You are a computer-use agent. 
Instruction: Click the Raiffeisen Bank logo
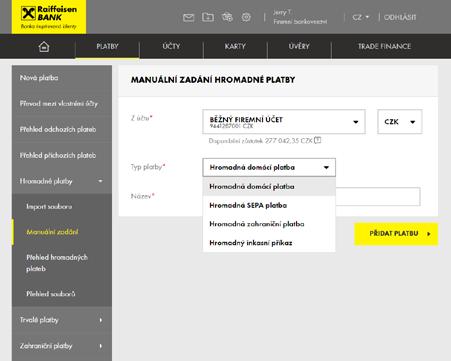[49, 17]
